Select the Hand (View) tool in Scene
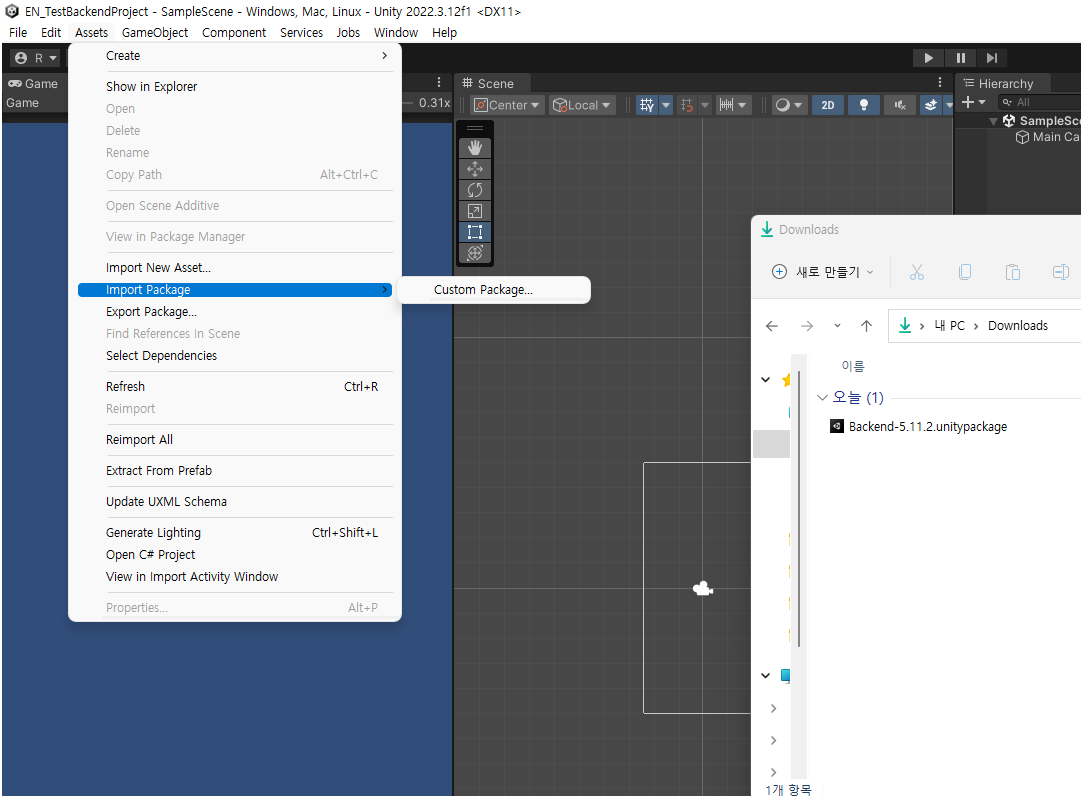This screenshot has width=1081, height=796. coord(475,147)
